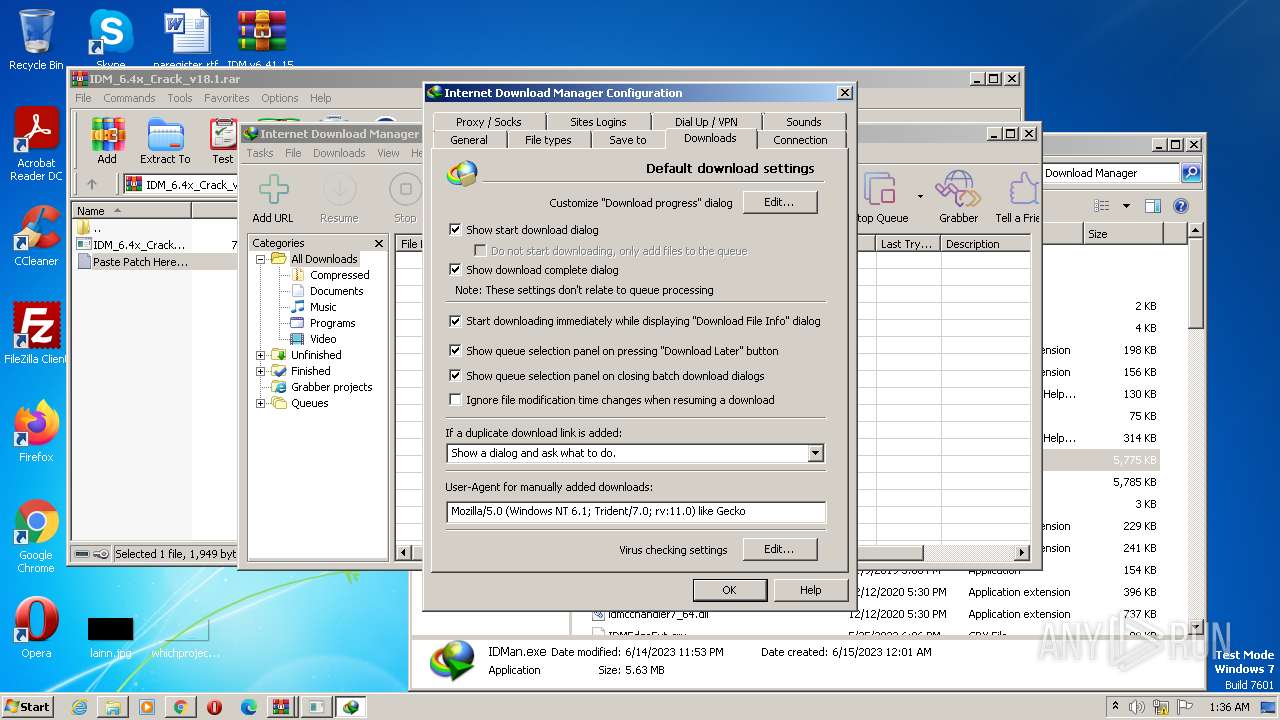The width and height of the screenshot is (1280, 720).
Task: Switch to Sounds tab
Action: pyautogui.click(x=803, y=122)
